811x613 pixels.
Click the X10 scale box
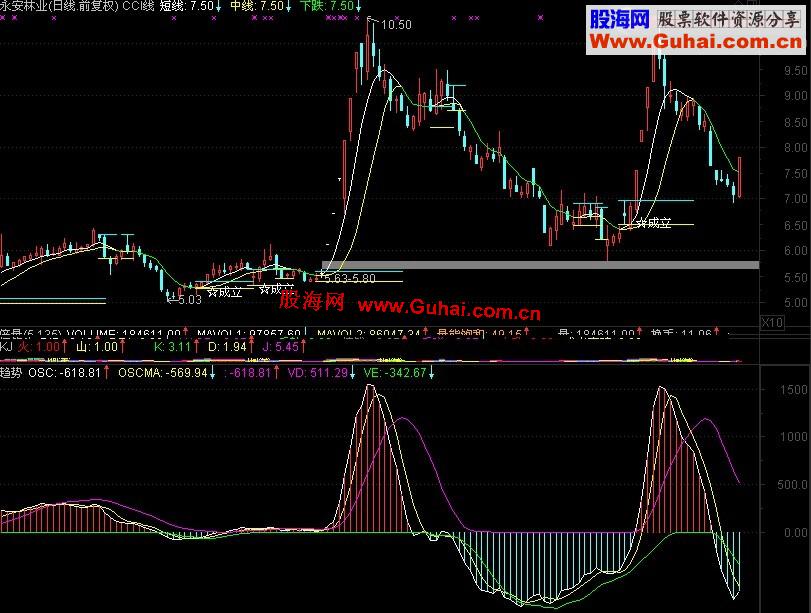[772, 322]
